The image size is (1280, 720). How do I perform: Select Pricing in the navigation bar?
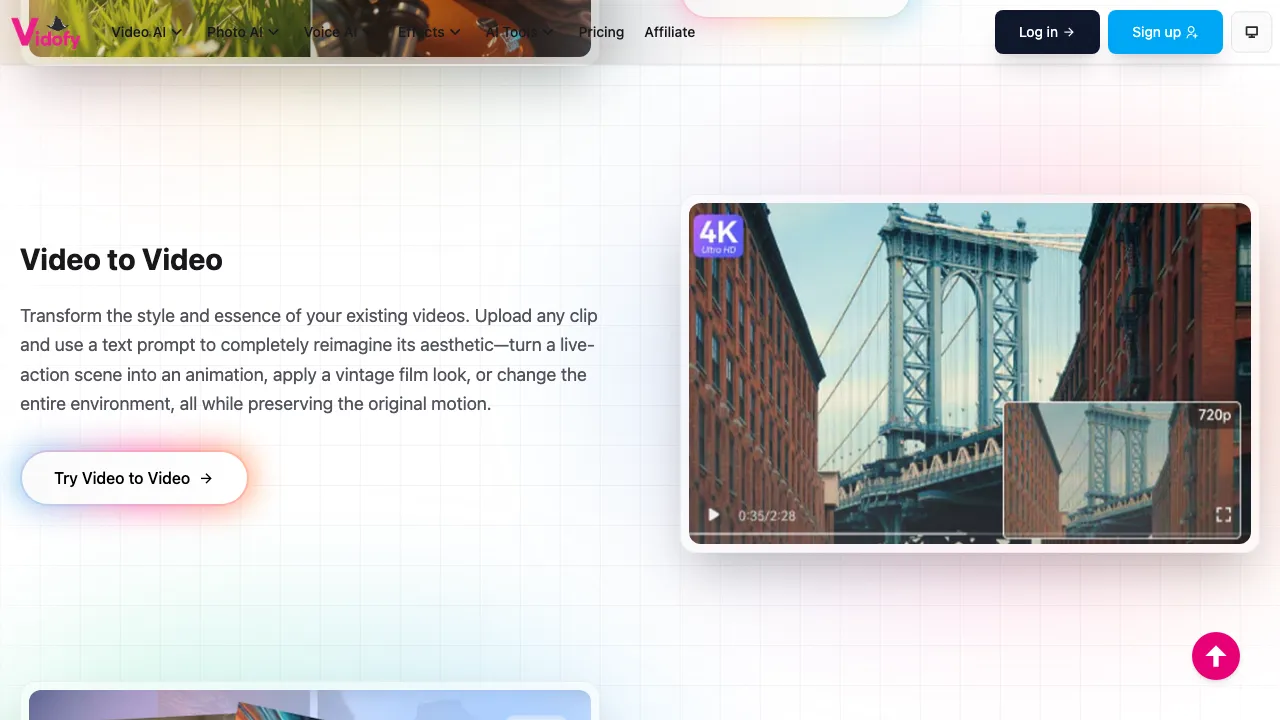[x=601, y=32]
